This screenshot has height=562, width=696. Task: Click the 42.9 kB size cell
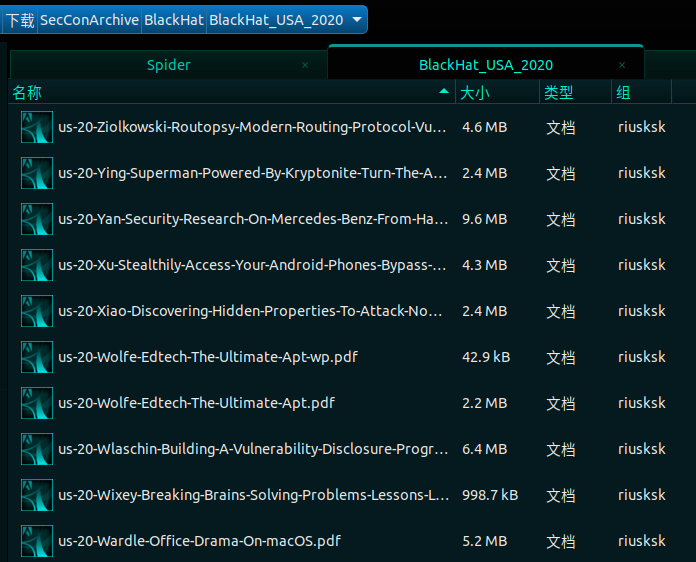pos(486,357)
